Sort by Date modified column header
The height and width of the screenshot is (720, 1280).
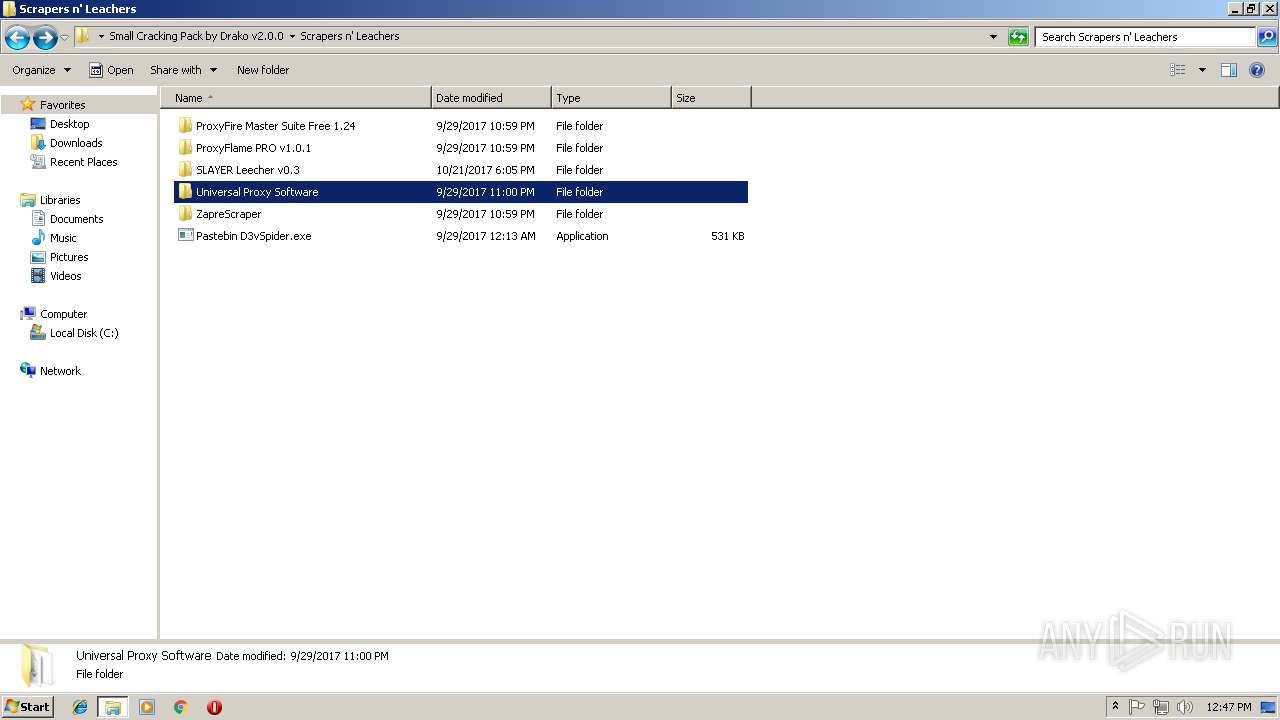(x=491, y=98)
